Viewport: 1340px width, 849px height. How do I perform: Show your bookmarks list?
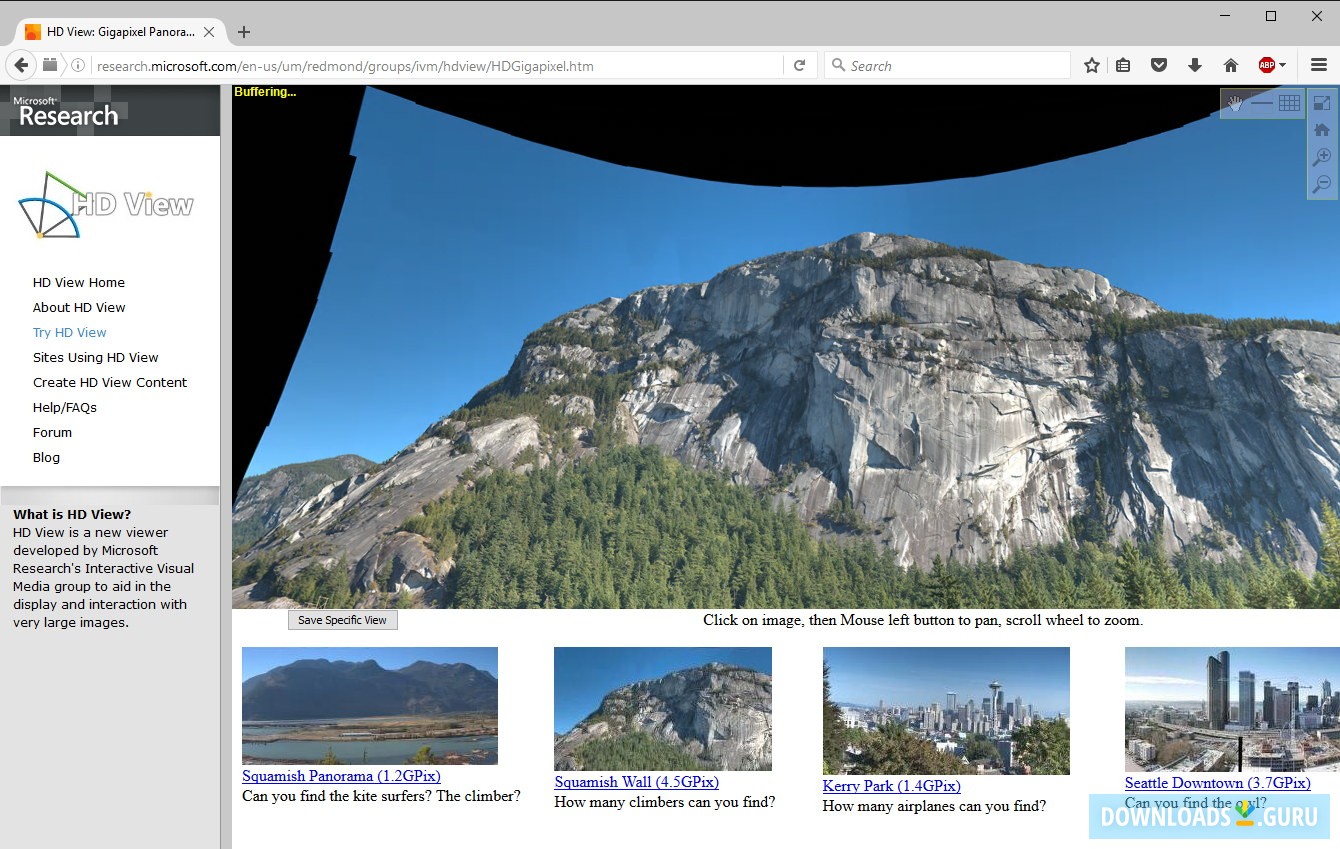(x=1123, y=66)
